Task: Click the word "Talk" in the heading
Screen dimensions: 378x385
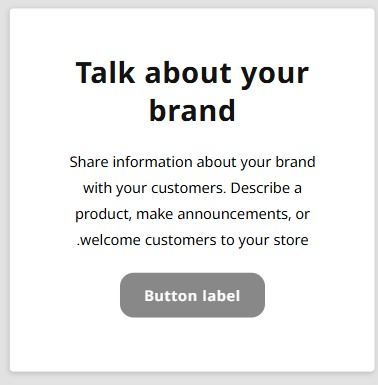Action: (x=105, y=73)
